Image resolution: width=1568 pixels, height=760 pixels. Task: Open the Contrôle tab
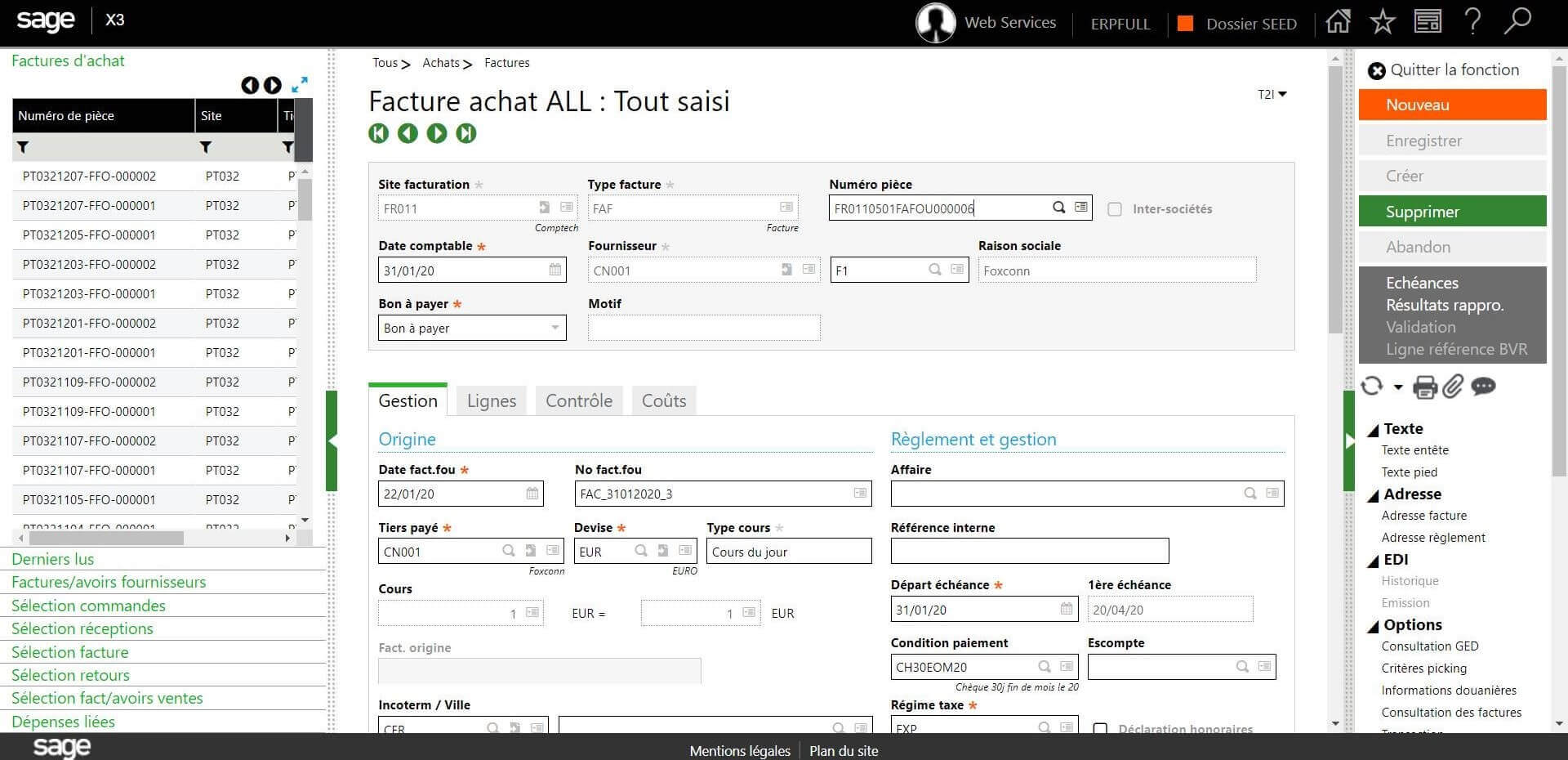point(578,400)
